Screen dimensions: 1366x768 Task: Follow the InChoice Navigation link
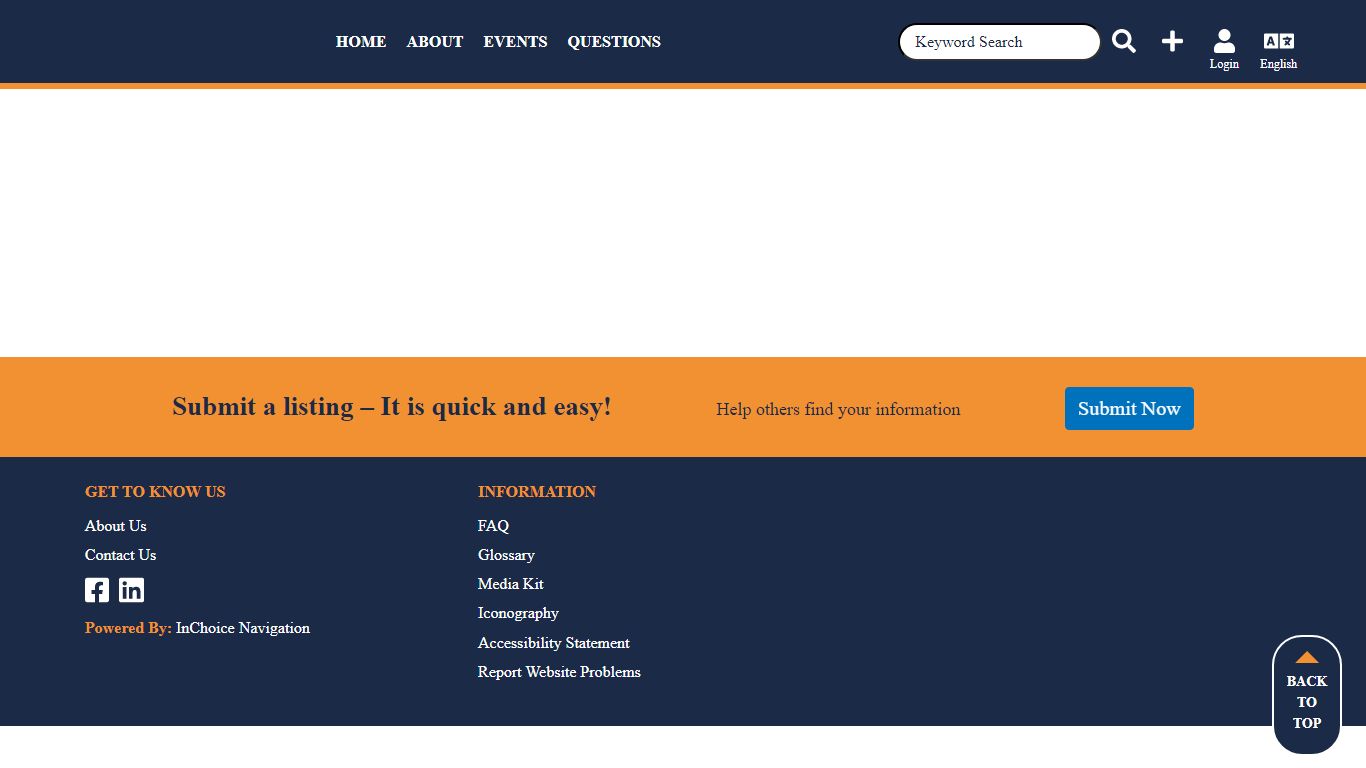tap(243, 628)
